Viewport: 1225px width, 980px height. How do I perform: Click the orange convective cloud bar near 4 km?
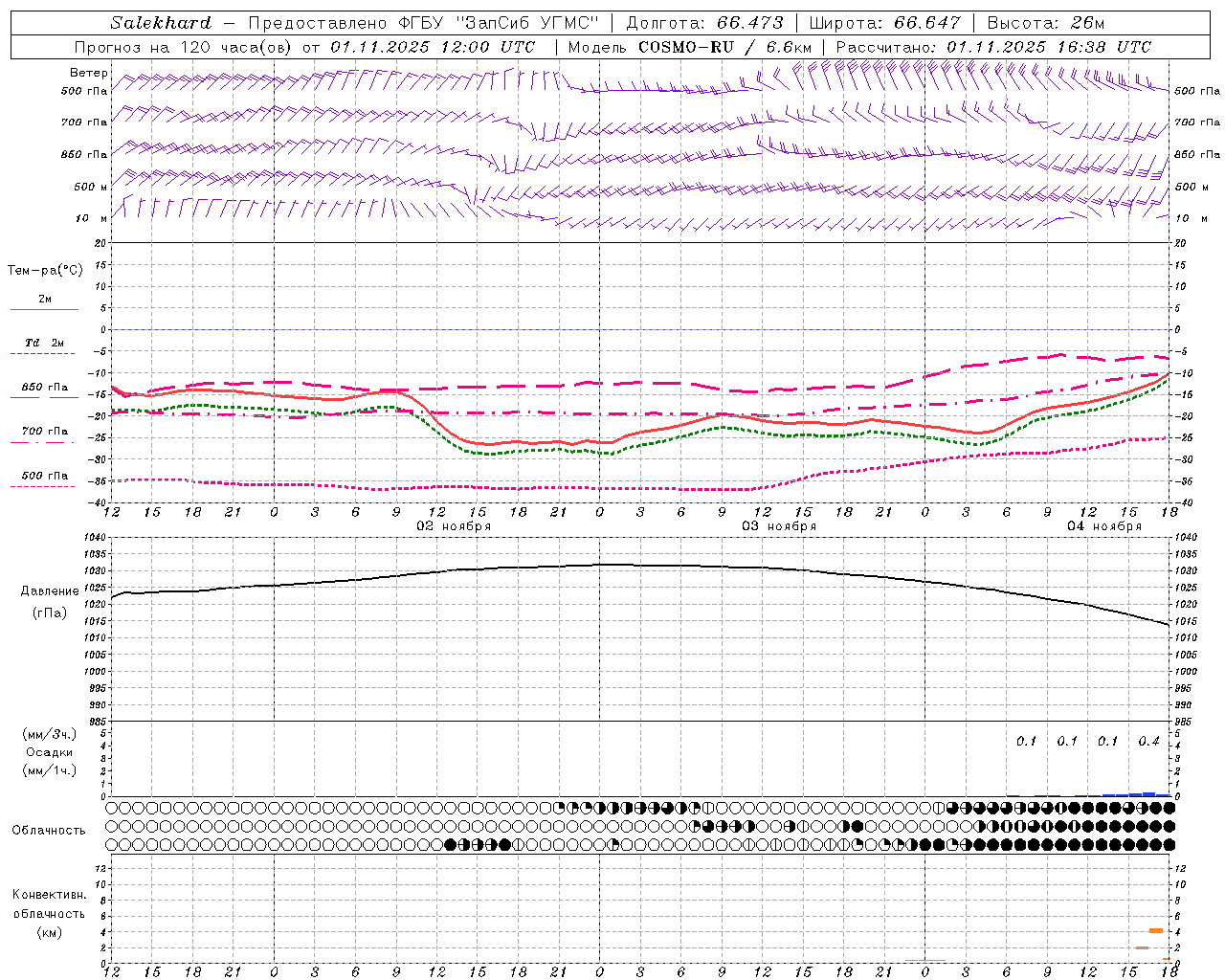coord(1156,930)
